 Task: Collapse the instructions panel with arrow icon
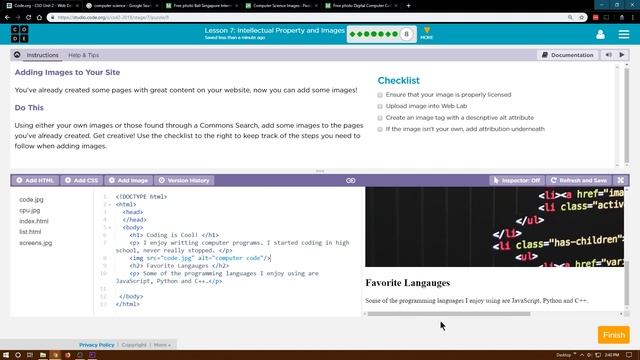[17, 55]
